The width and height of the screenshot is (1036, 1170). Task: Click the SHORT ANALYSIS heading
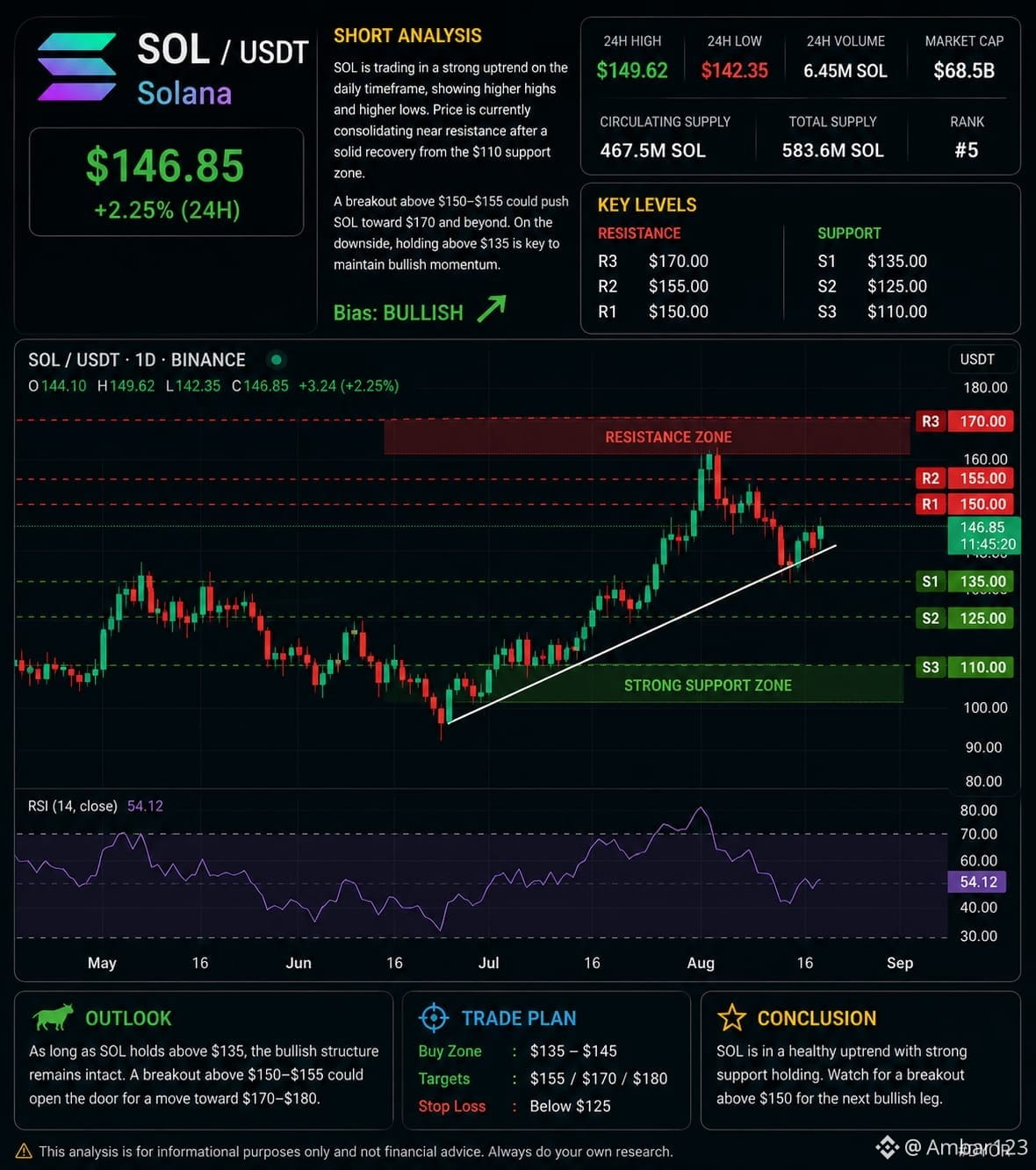point(407,36)
